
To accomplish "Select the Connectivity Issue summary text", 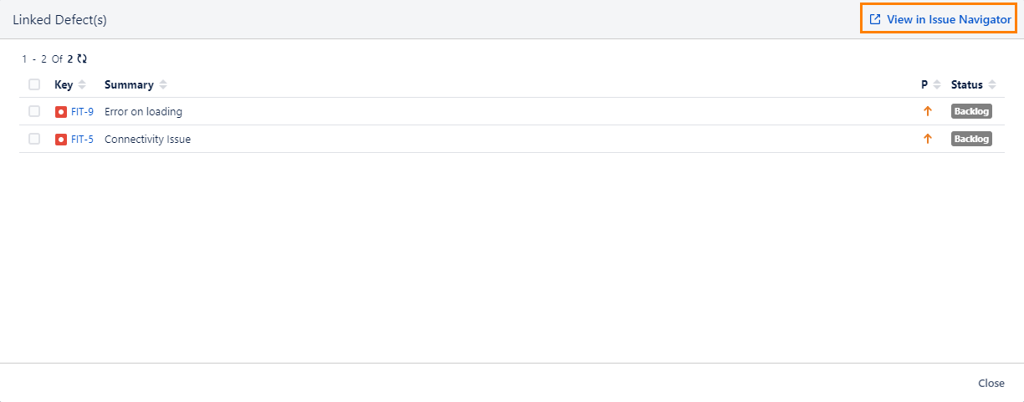I will [x=147, y=139].
